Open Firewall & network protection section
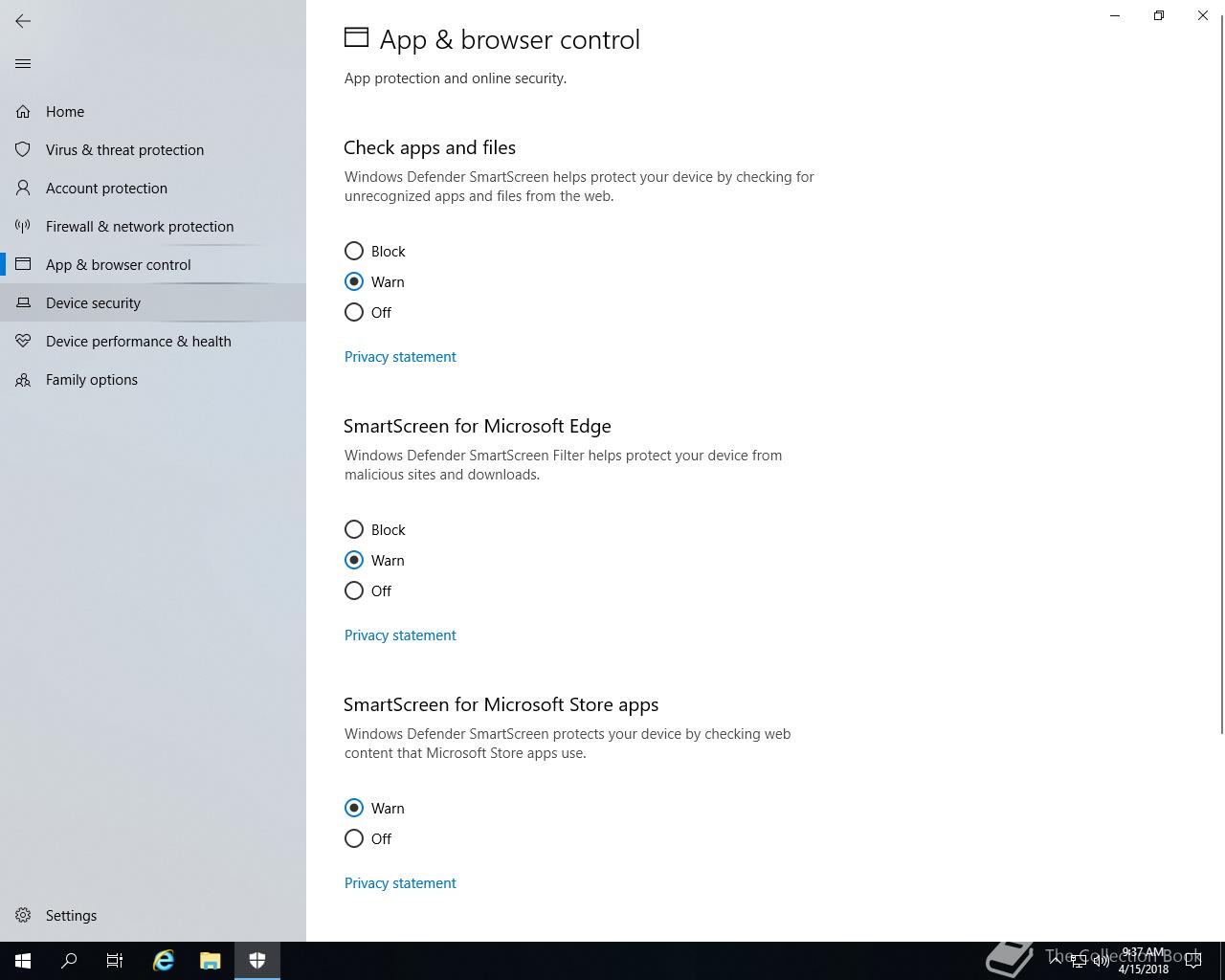Image resolution: width=1225 pixels, height=980 pixels. tap(140, 227)
